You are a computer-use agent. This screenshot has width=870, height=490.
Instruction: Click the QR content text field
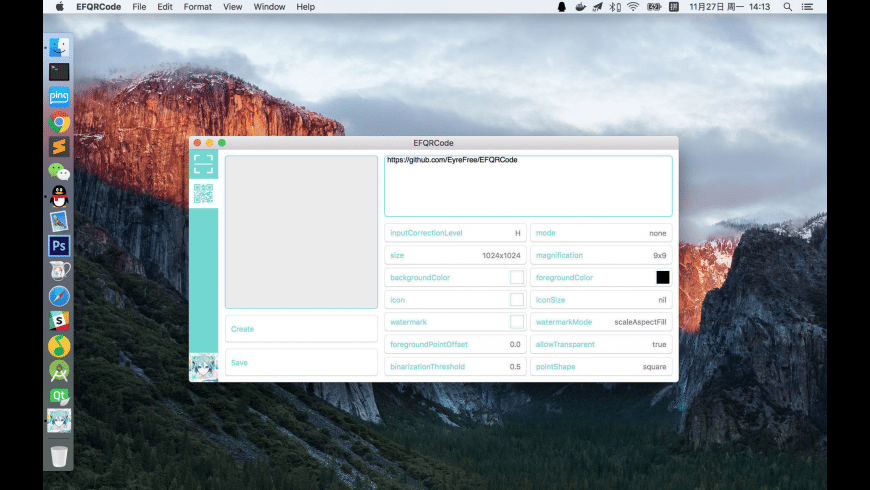tap(528, 186)
